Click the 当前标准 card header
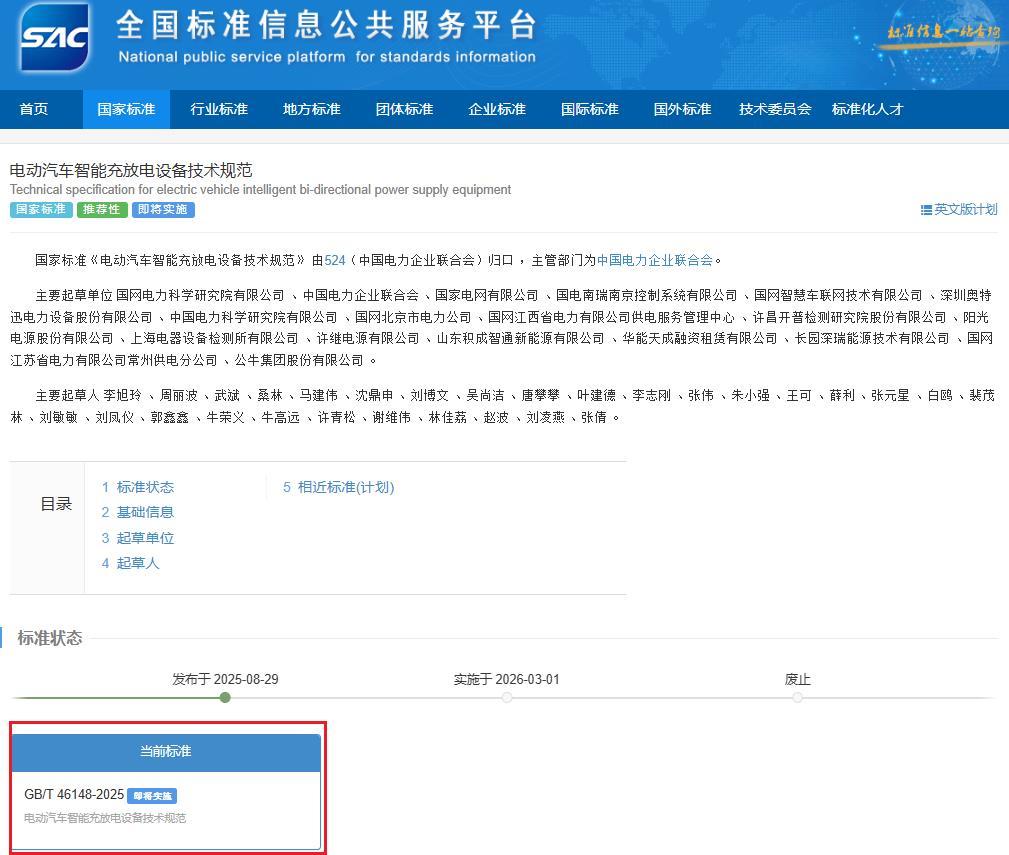 [166, 751]
